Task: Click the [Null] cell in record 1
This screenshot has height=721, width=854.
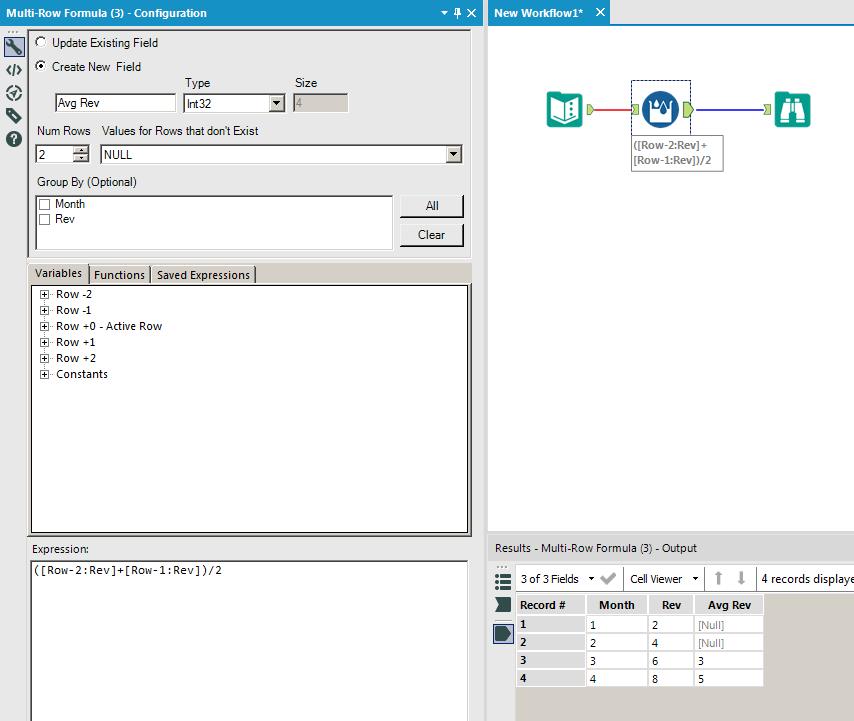Action: click(729, 625)
